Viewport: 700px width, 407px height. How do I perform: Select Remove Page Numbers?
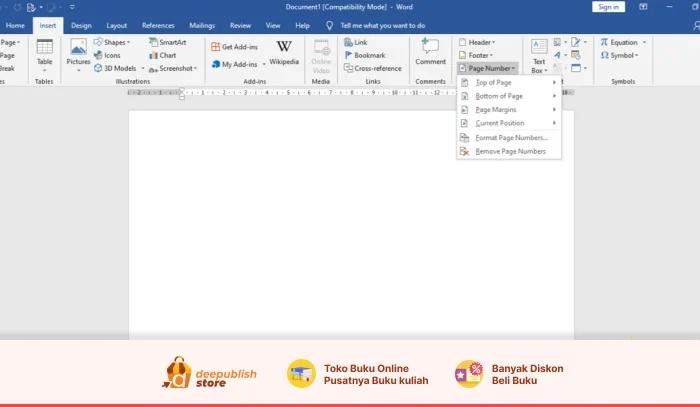tap(509, 151)
